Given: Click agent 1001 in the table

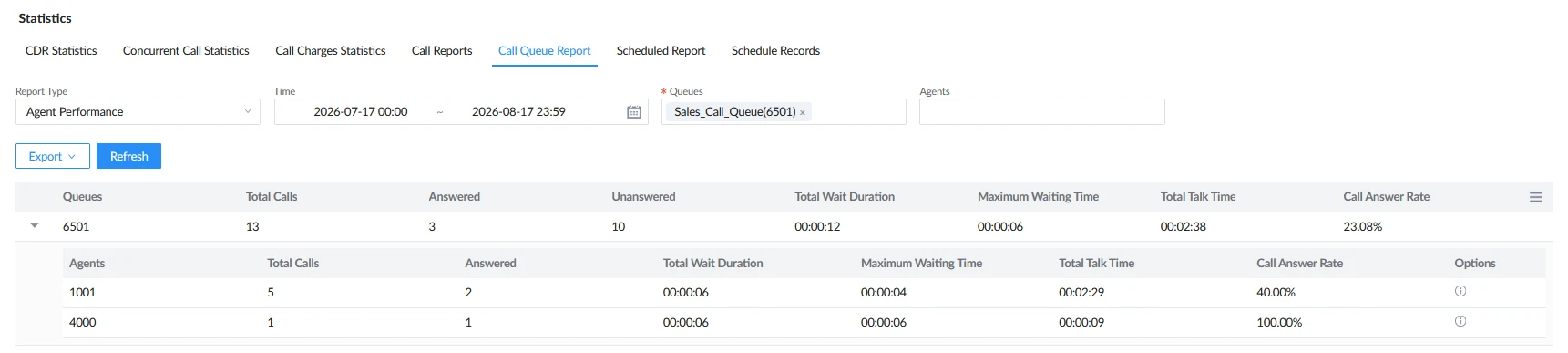Looking at the screenshot, I should point(83,293).
